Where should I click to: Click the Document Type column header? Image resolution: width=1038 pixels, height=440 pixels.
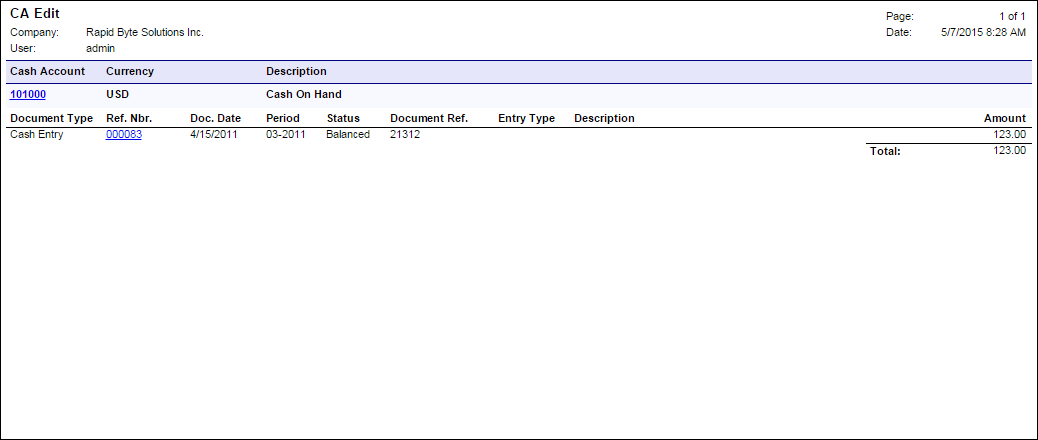pyautogui.click(x=51, y=119)
